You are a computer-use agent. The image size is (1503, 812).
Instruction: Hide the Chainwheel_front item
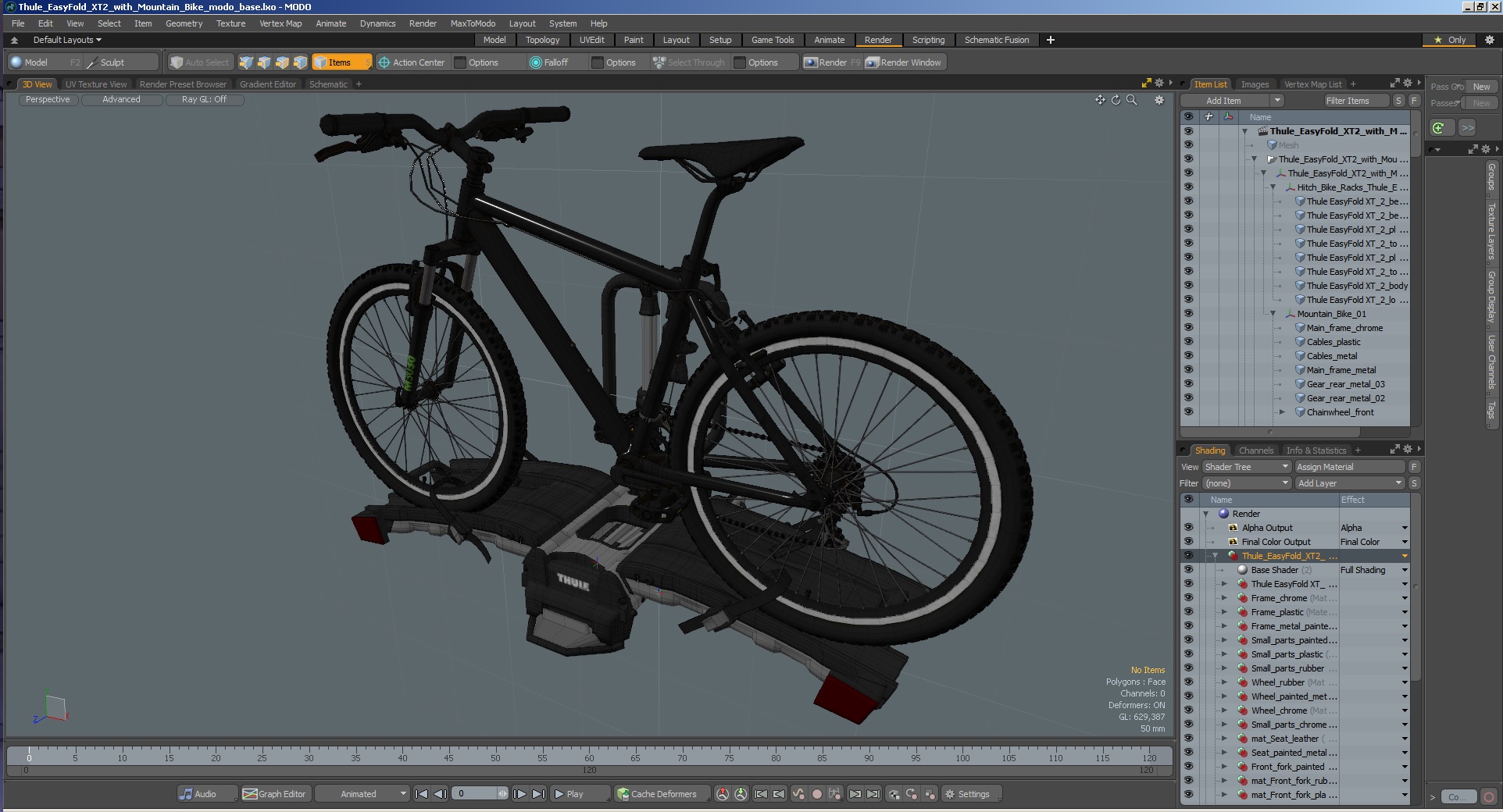1188,412
